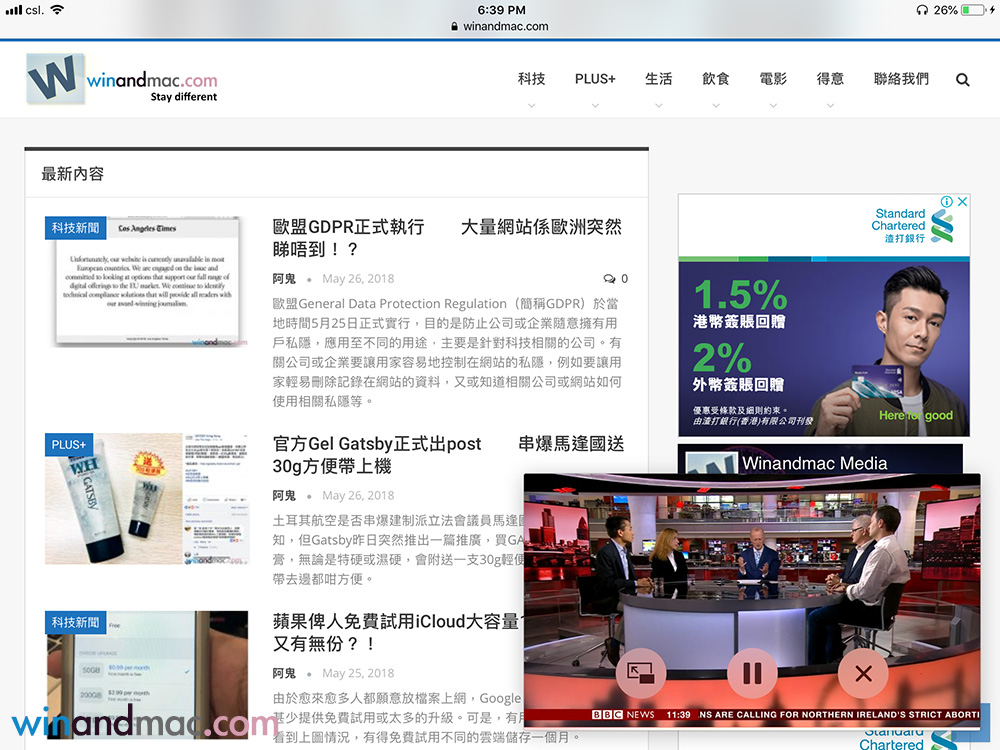Expand the 生活 navigation dropdown
Viewport: 1000px width, 750px height.
click(x=658, y=80)
